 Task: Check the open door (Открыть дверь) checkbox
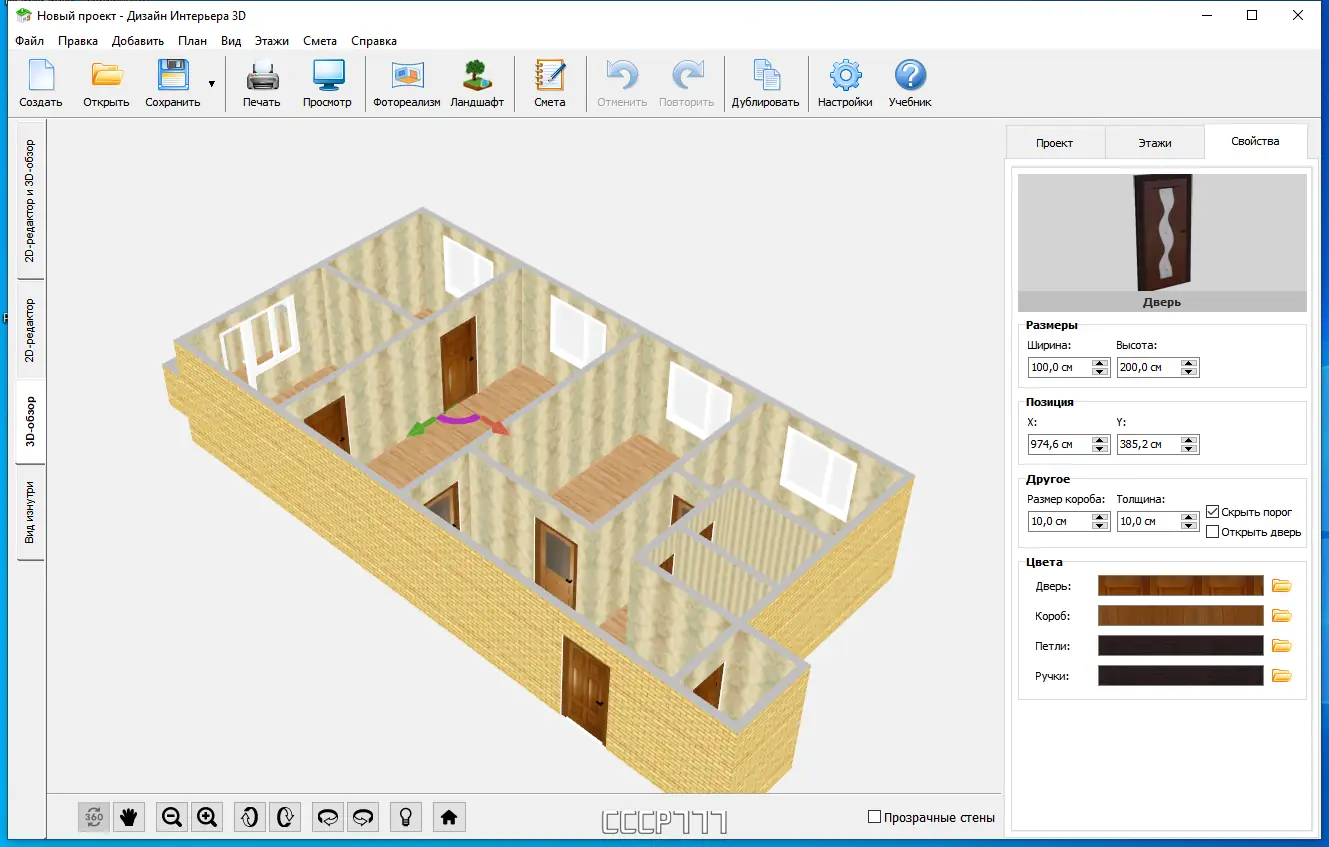pos(1213,532)
